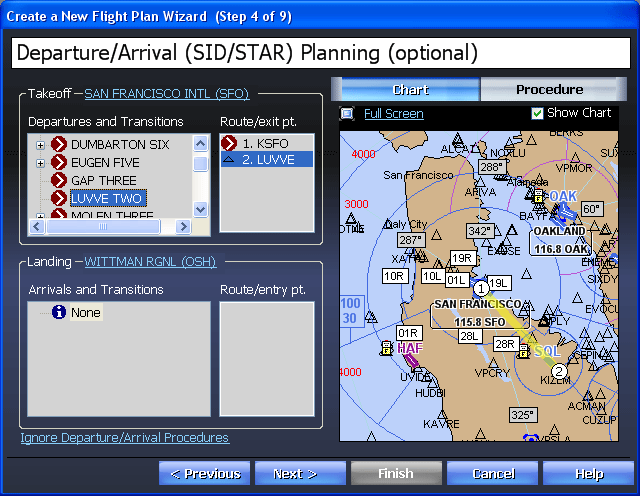
Task: Select MOLEN THREE departure
Action: [x=112, y=215]
